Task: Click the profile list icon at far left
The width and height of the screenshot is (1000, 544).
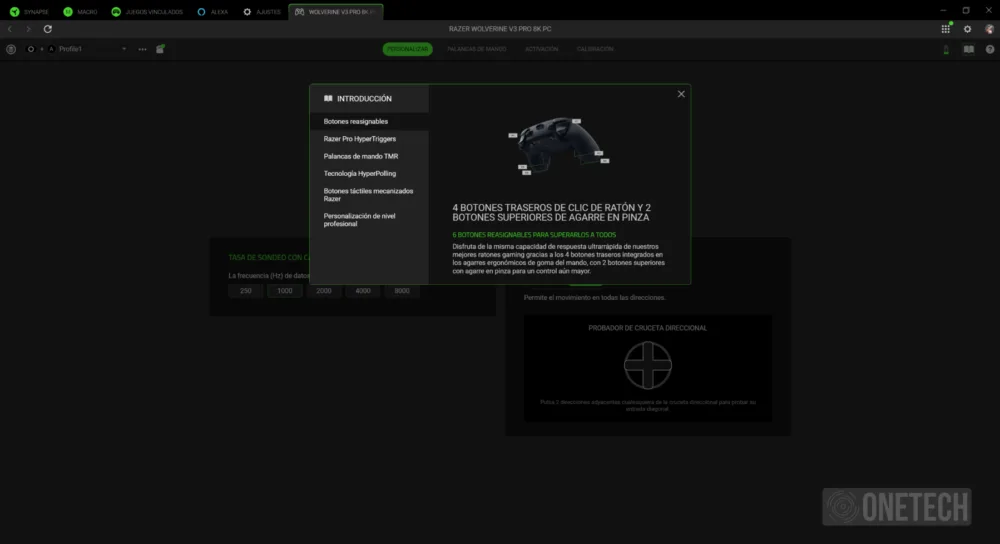Action: click(x=11, y=49)
